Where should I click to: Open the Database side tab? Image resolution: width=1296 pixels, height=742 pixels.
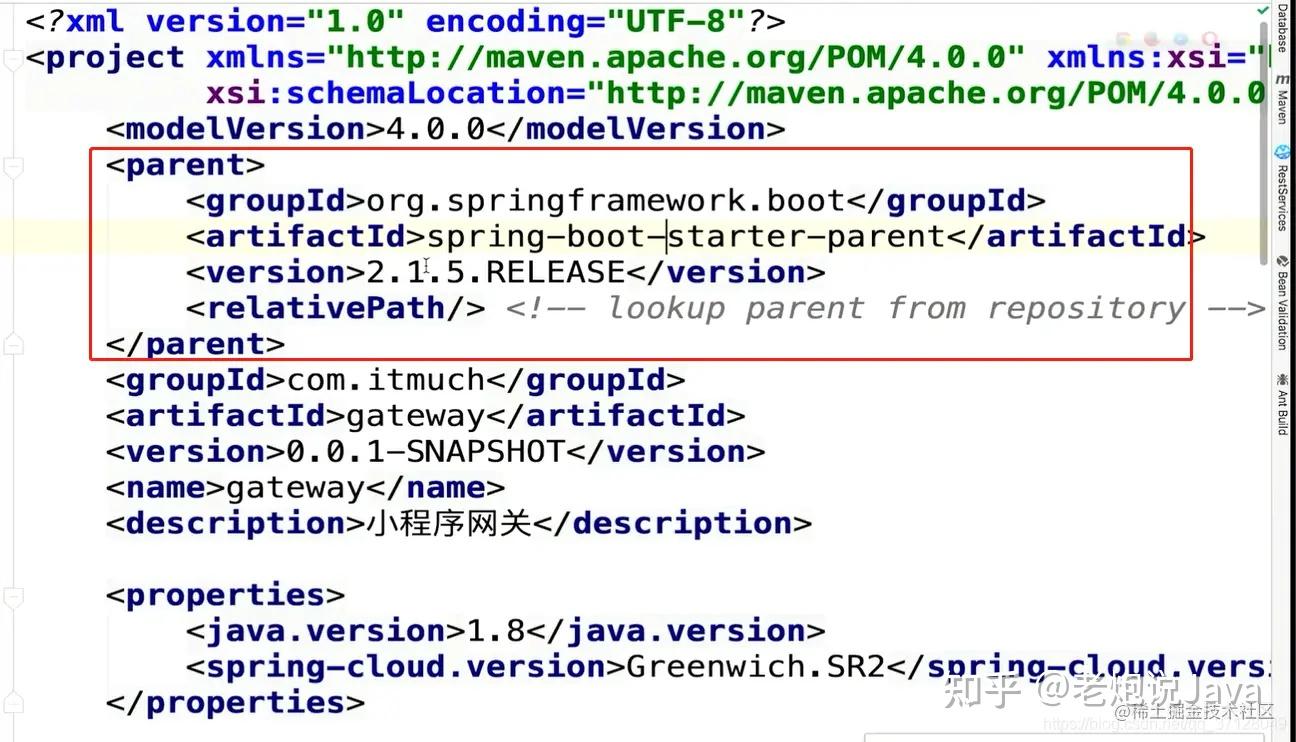[1282, 30]
